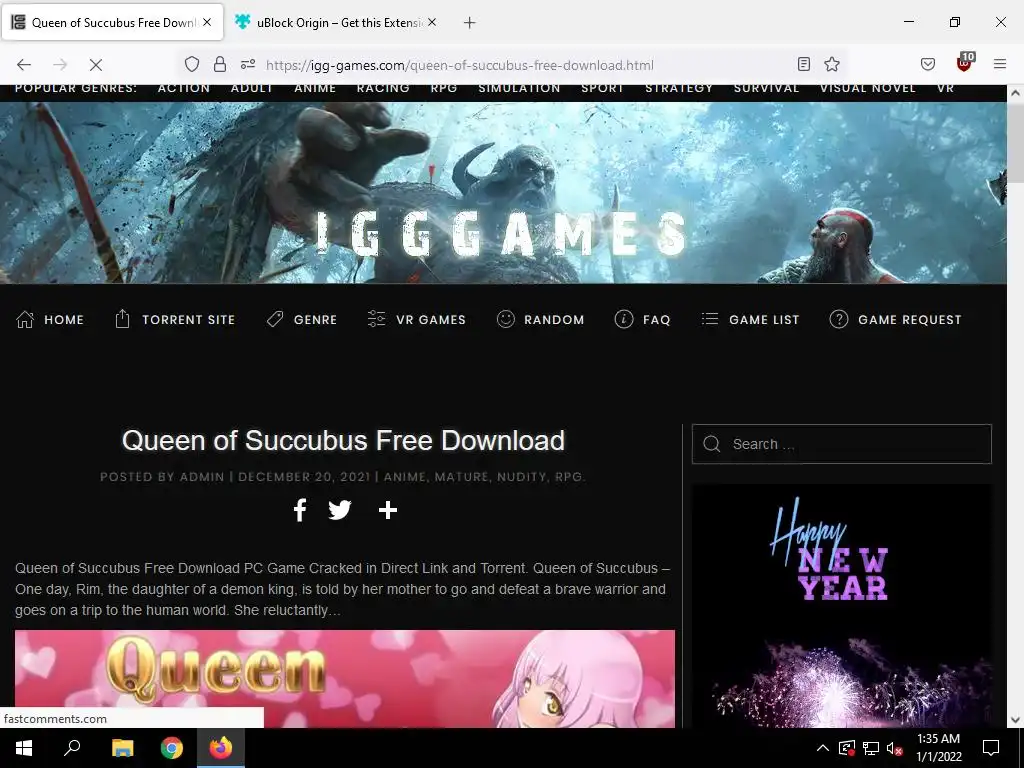
Task: Click the game request question icon
Action: [839, 319]
